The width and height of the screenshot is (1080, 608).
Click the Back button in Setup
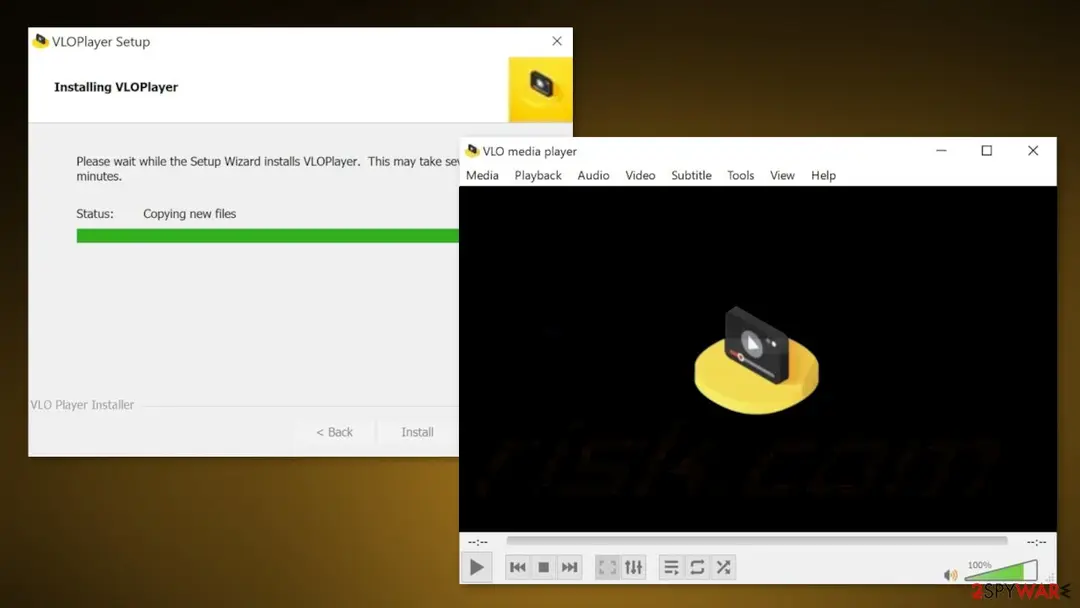point(334,432)
